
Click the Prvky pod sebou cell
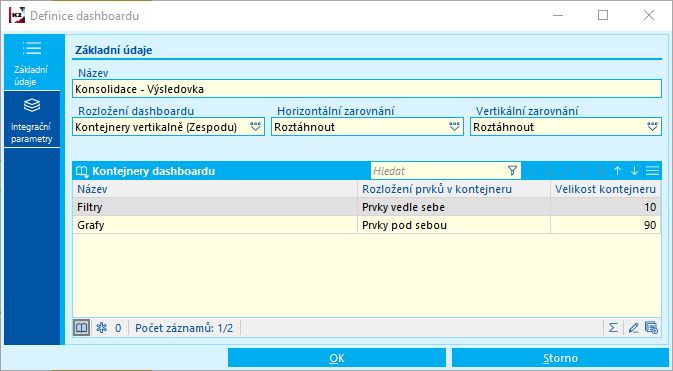pyautogui.click(x=454, y=225)
